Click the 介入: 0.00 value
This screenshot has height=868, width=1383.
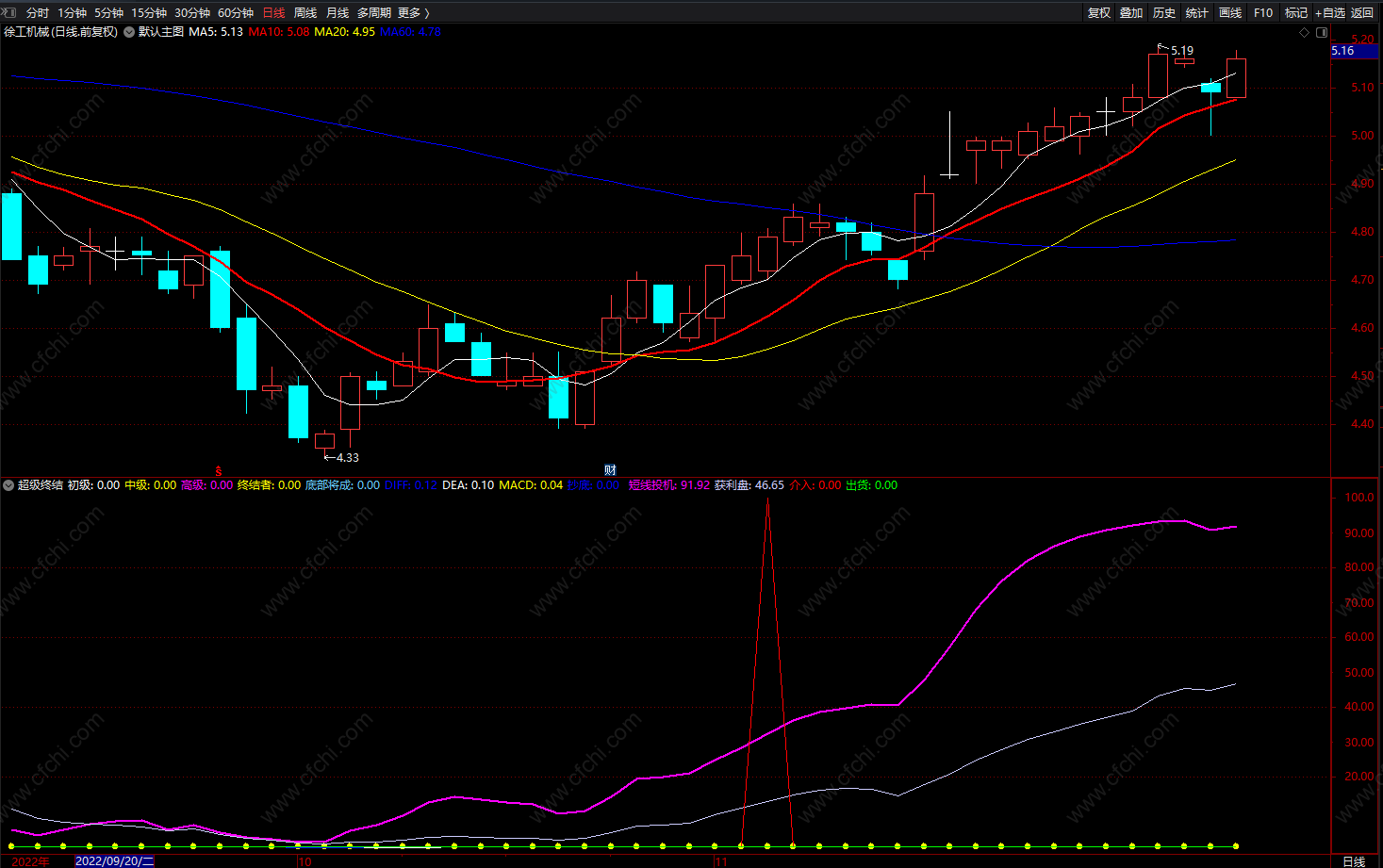tap(815, 485)
